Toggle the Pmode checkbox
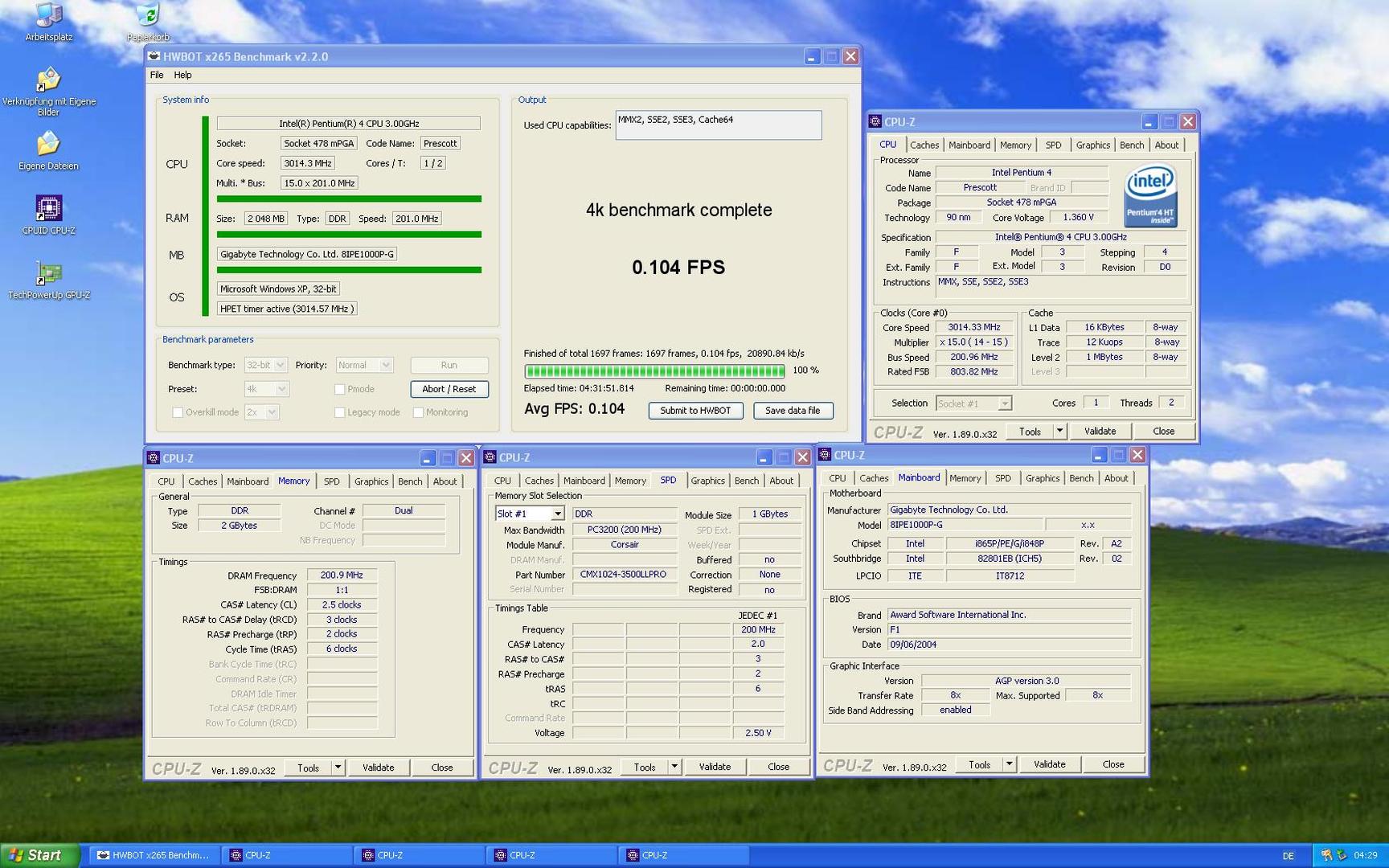 click(x=339, y=389)
